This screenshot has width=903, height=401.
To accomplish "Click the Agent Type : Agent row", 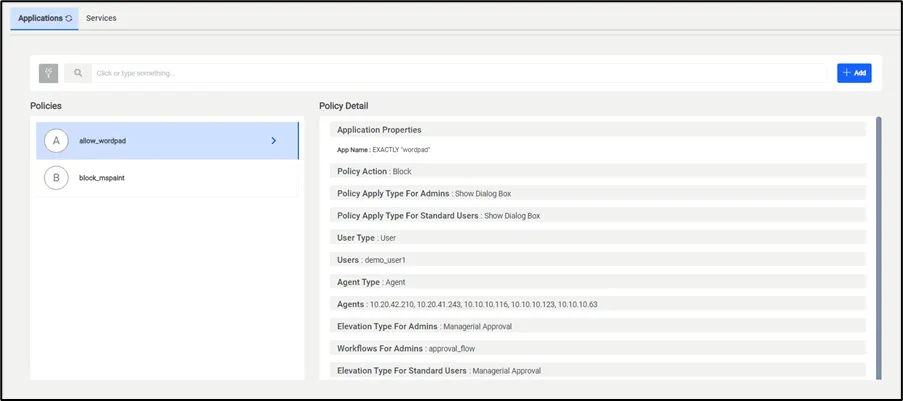I will 598,282.
